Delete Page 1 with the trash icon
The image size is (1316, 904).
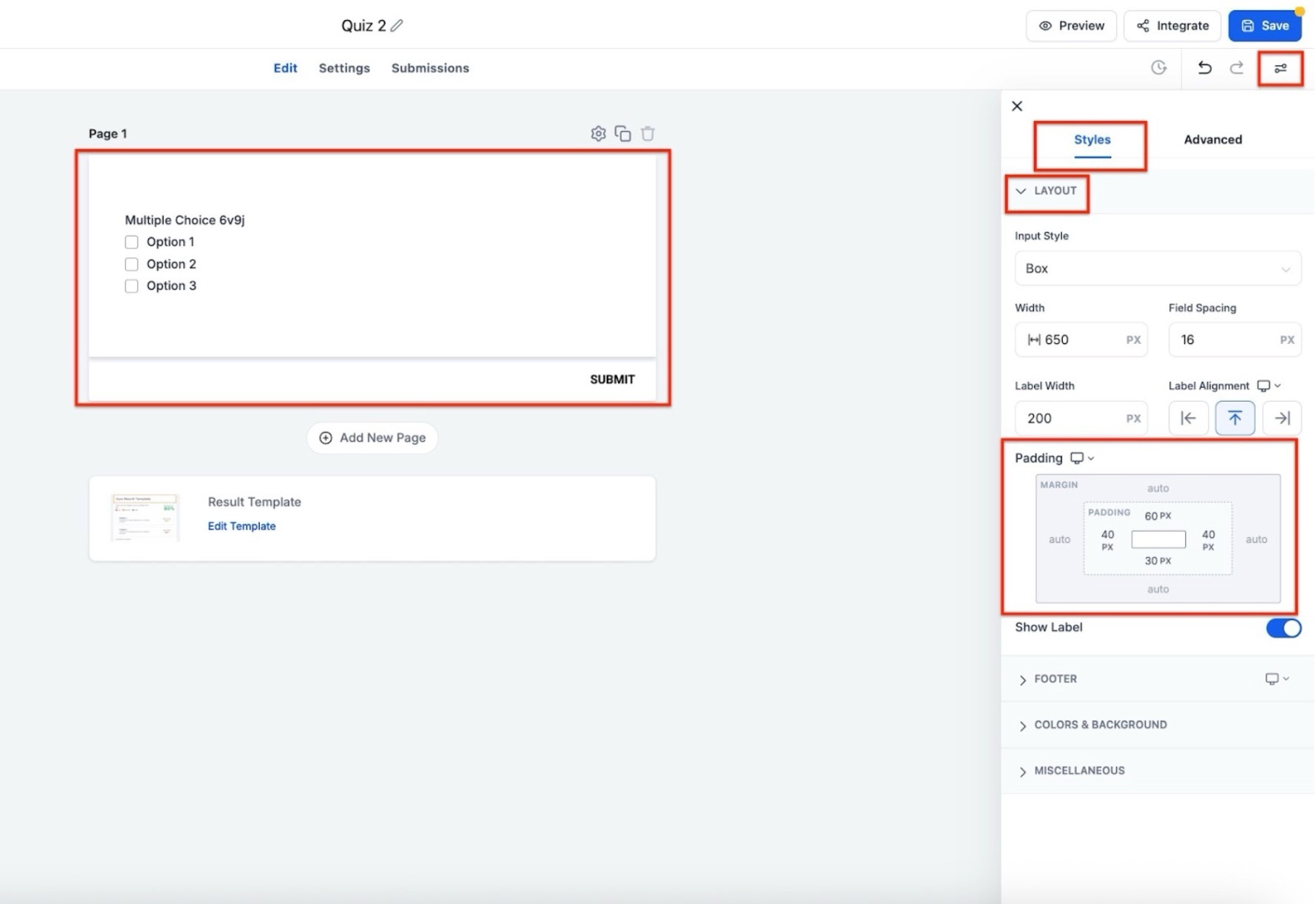(647, 133)
